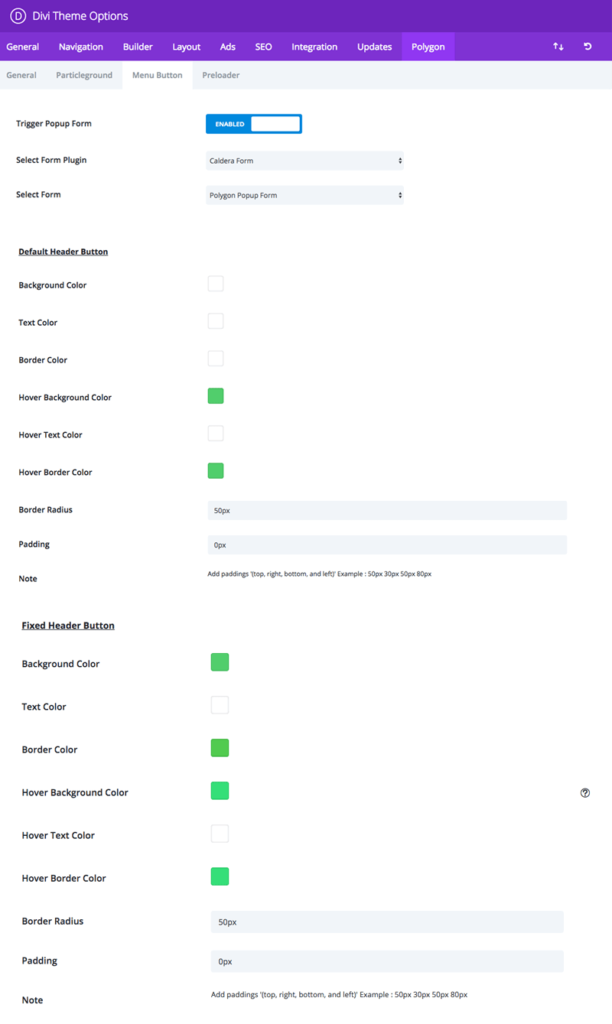
Task: Click the import/export arrows icon
Action: 558,47
